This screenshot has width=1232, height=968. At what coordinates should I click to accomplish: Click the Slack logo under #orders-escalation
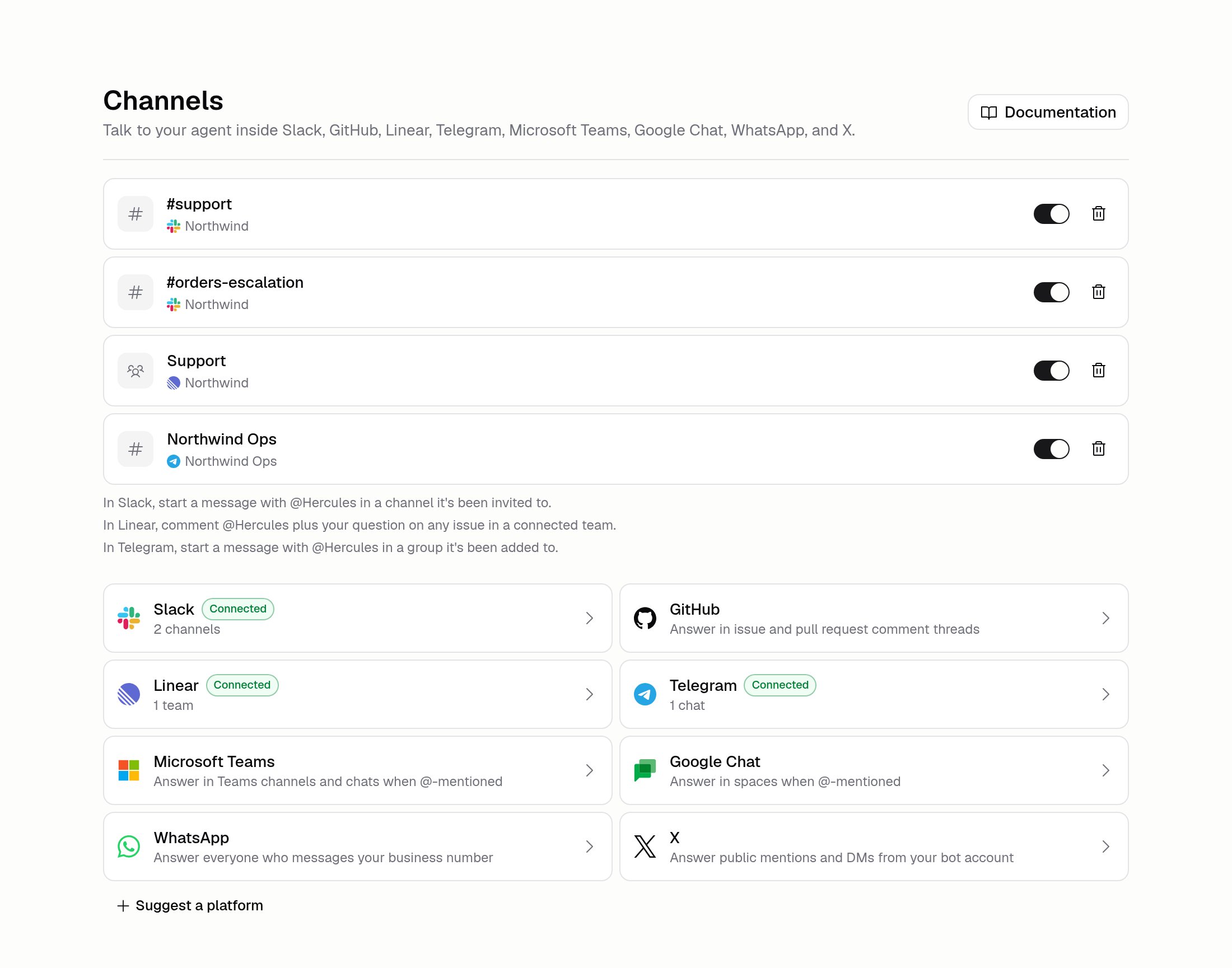(174, 305)
